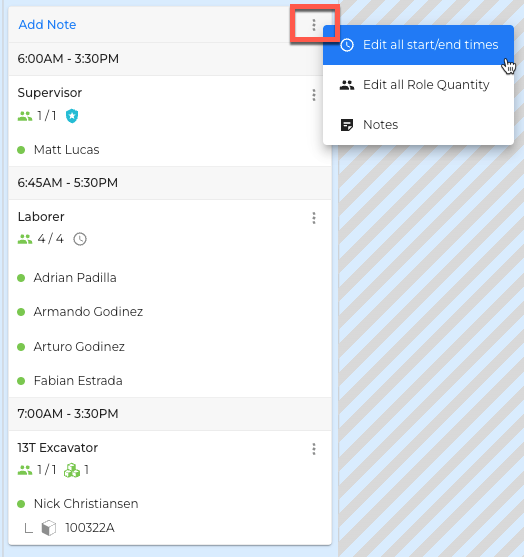Click the 6:45AM - 5:30PM time header
Image resolution: width=524 pixels, height=557 pixels.
pyautogui.click(x=170, y=183)
